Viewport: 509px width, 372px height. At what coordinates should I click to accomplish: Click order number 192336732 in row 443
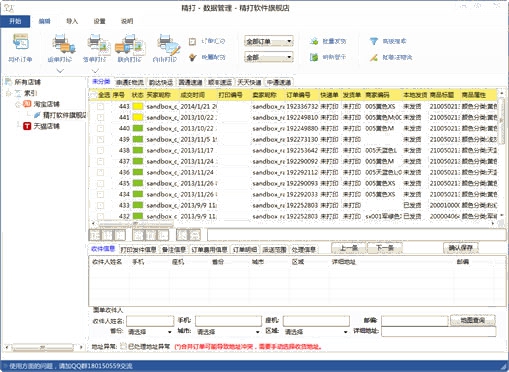[302, 107]
